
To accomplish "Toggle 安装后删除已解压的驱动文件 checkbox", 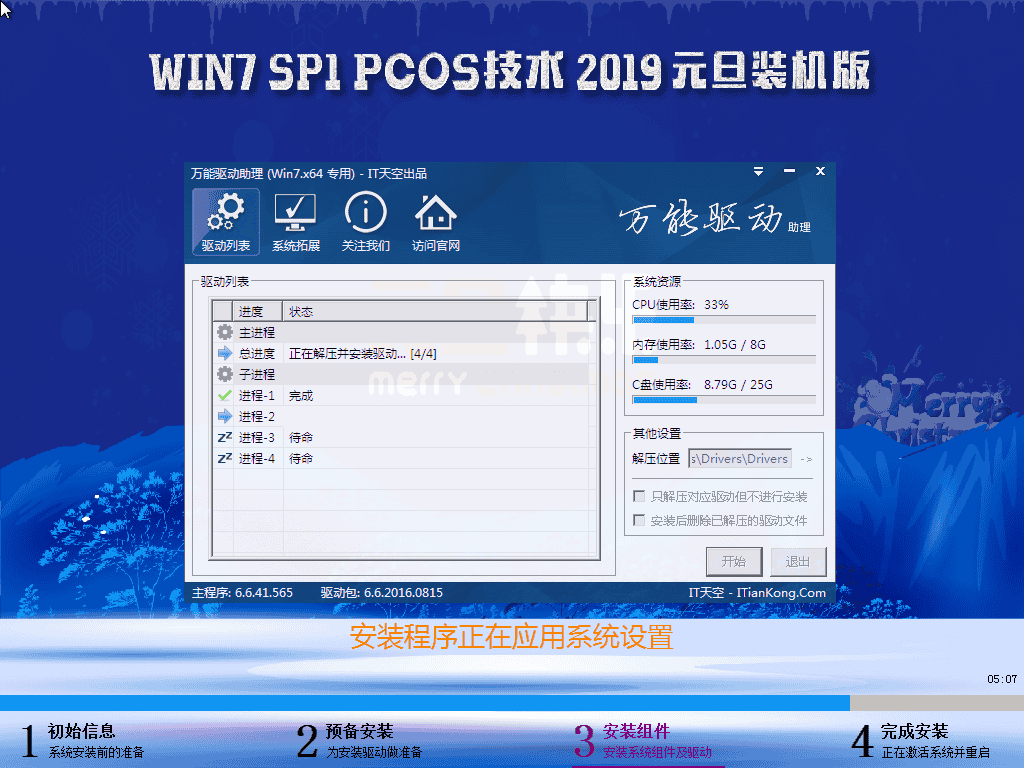I will (639, 520).
